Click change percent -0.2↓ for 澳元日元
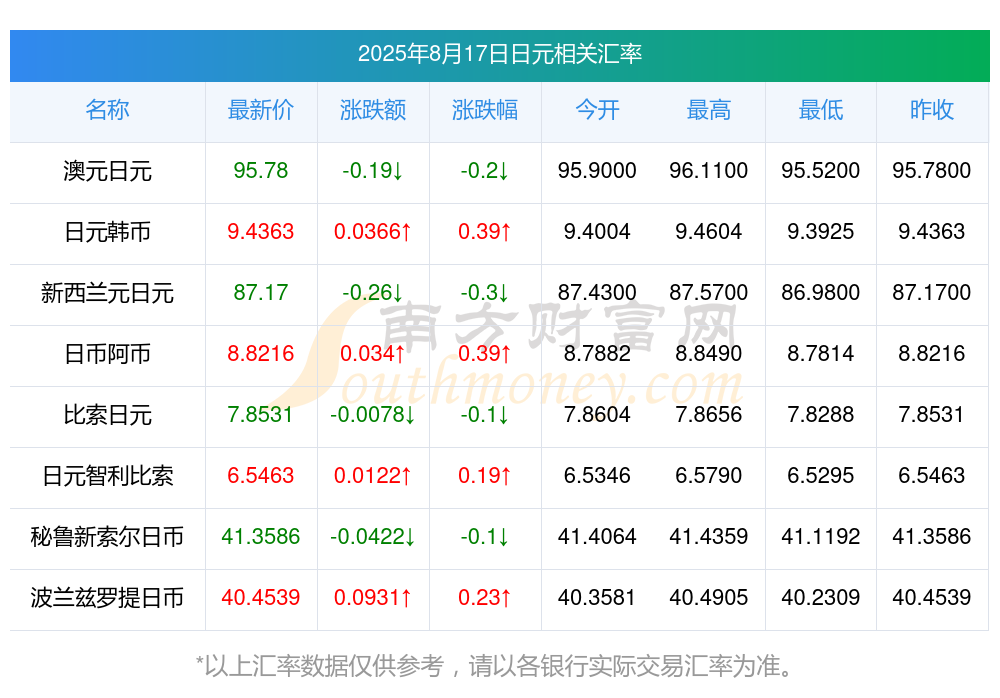The image size is (1000, 698). pyautogui.click(x=485, y=171)
